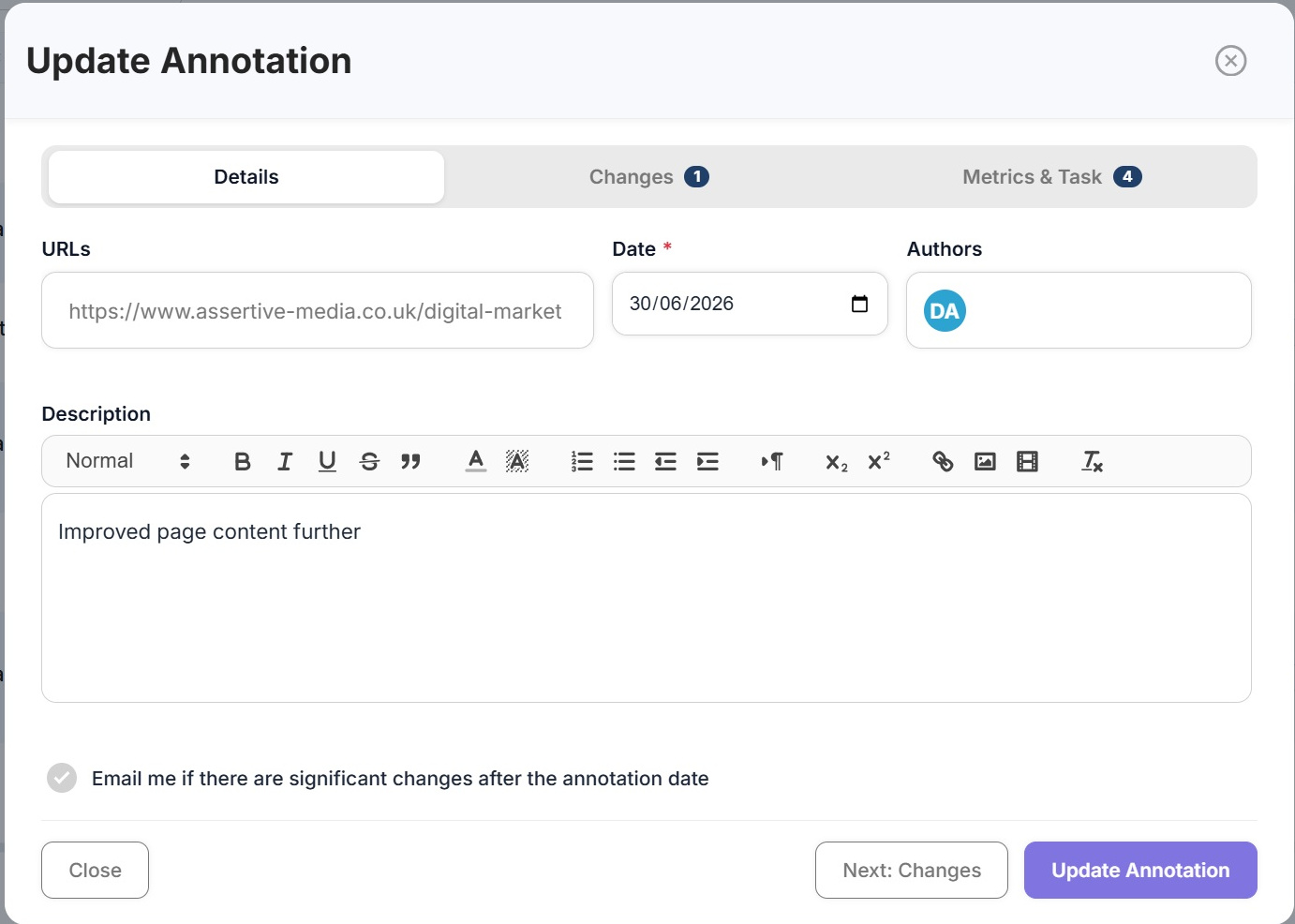Insert a hyperlink
The height and width of the screenshot is (924, 1295).
point(943,461)
